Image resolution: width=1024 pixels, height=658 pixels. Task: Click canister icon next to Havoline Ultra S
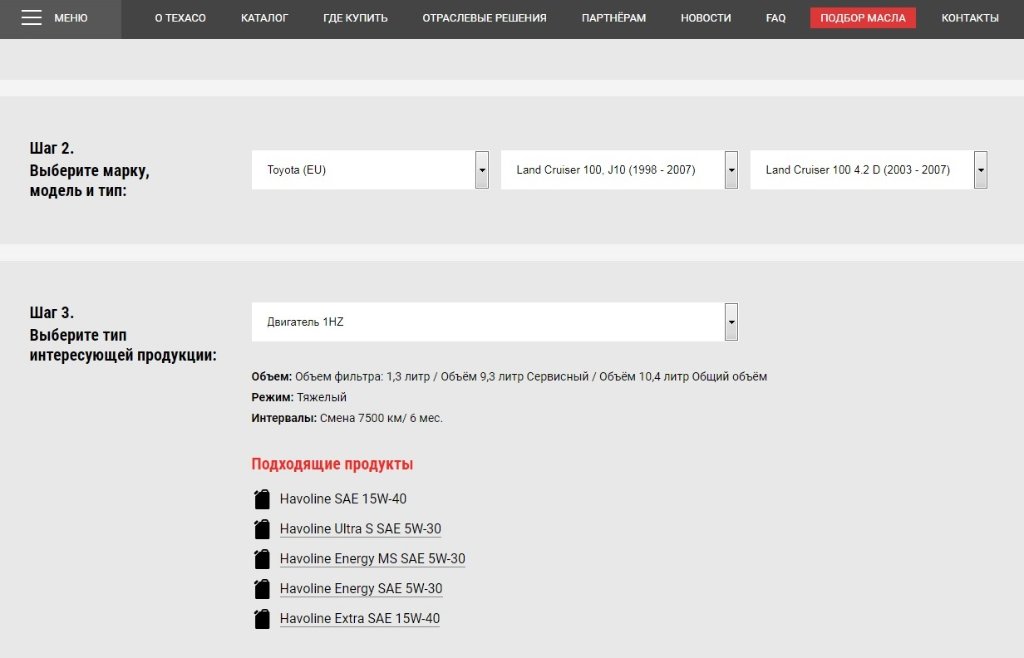pos(262,529)
